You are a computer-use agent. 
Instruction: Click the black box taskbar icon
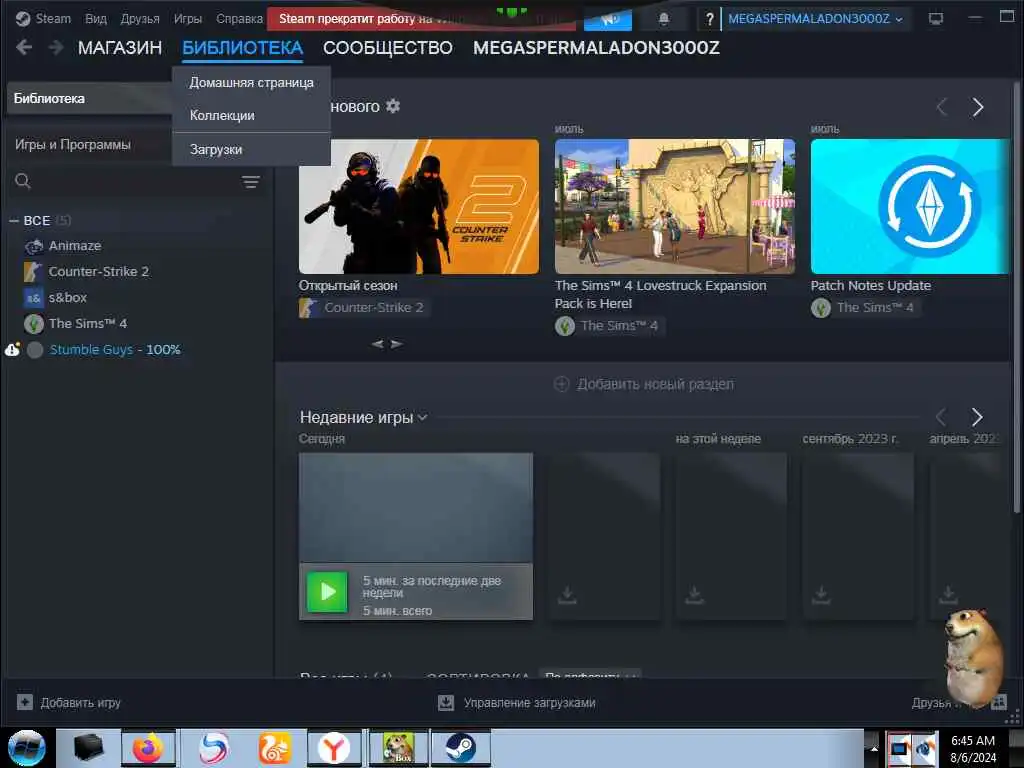[88, 748]
